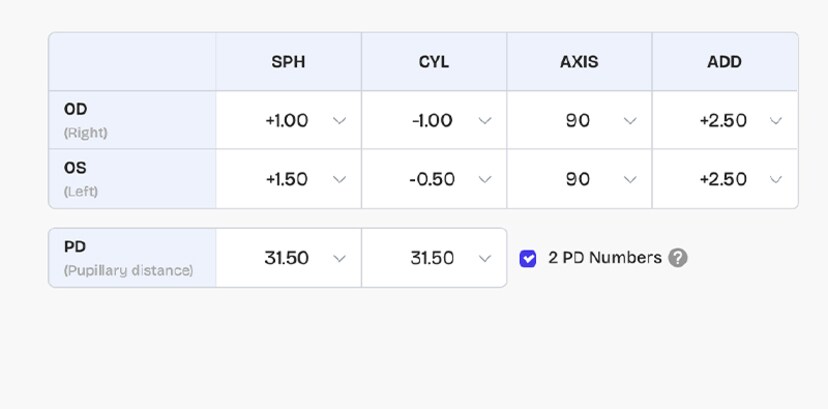Click the help question mark icon
Viewport: 828px width, 409px height.
(678, 258)
